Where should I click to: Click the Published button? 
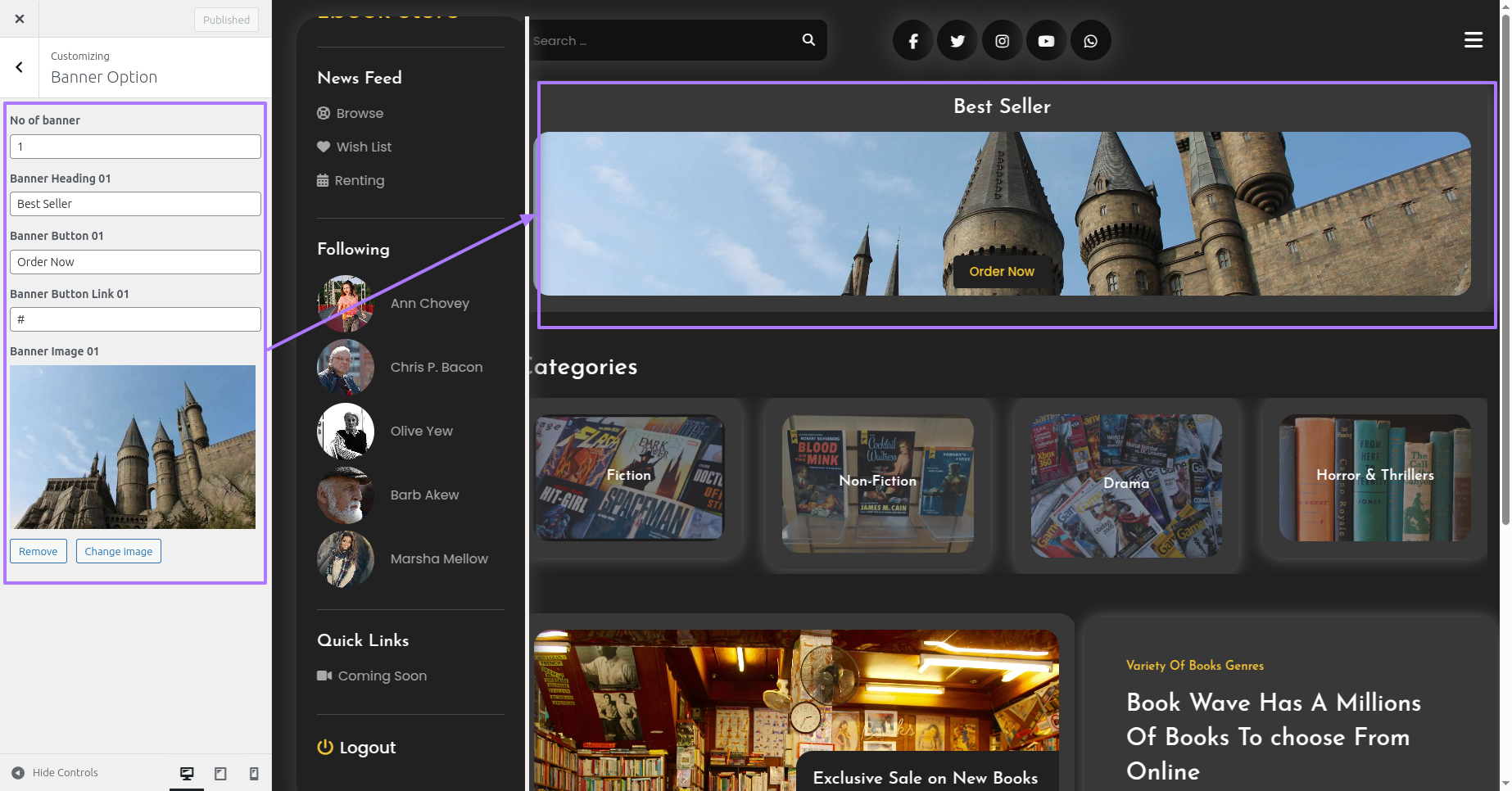click(226, 20)
